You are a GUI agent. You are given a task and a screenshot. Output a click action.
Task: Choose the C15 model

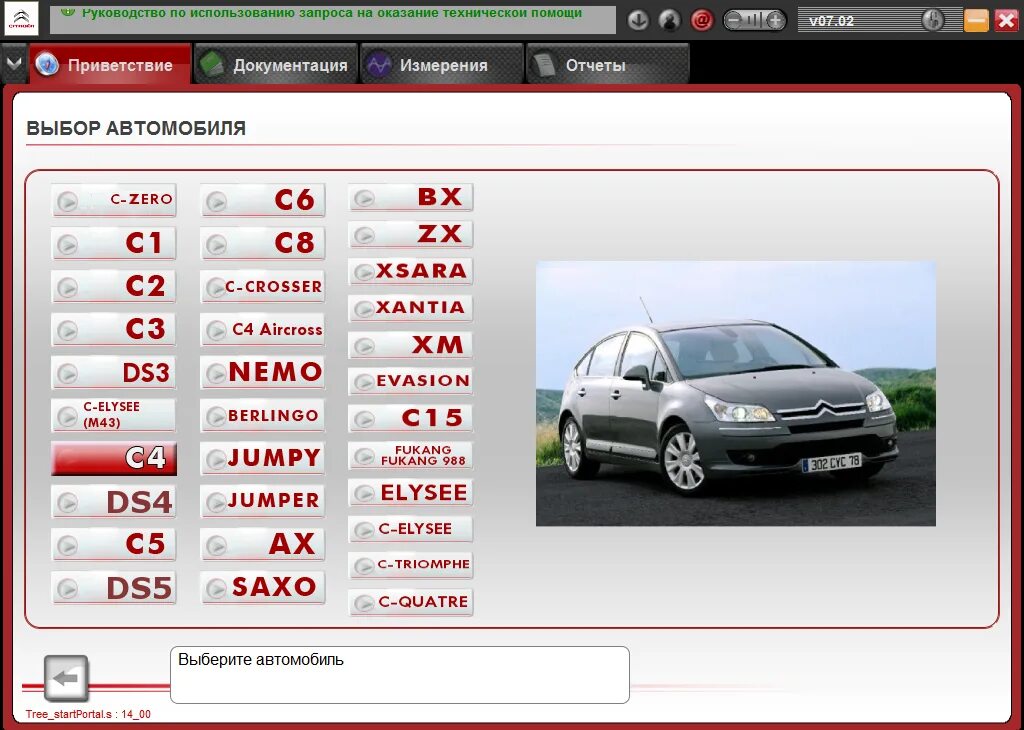click(411, 418)
